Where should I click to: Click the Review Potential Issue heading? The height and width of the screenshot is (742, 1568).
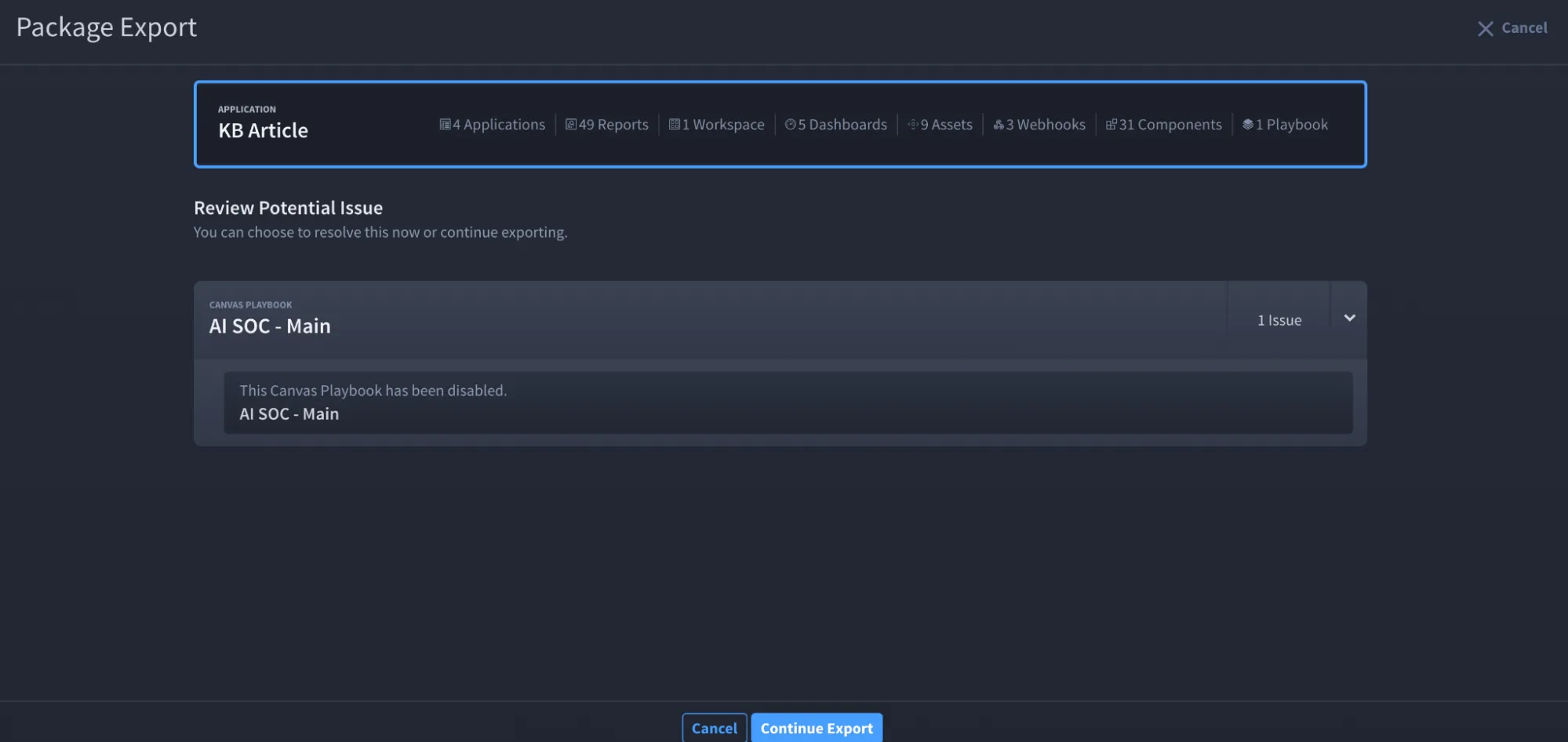point(288,208)
